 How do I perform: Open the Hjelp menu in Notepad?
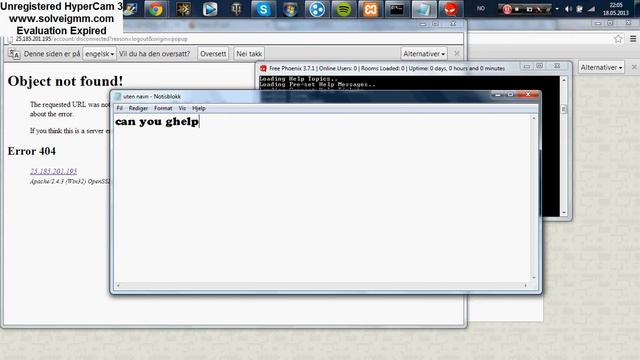(199, 108)
